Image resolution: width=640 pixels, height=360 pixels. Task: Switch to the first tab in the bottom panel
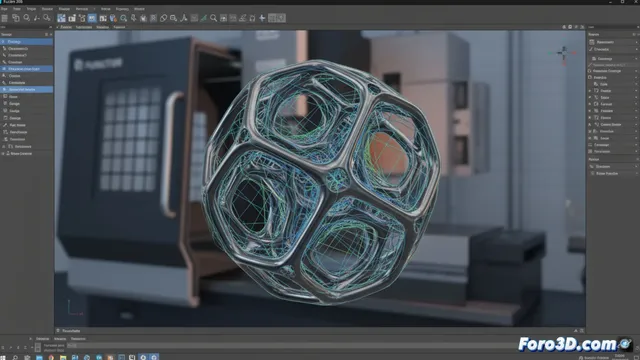[42, 338]
